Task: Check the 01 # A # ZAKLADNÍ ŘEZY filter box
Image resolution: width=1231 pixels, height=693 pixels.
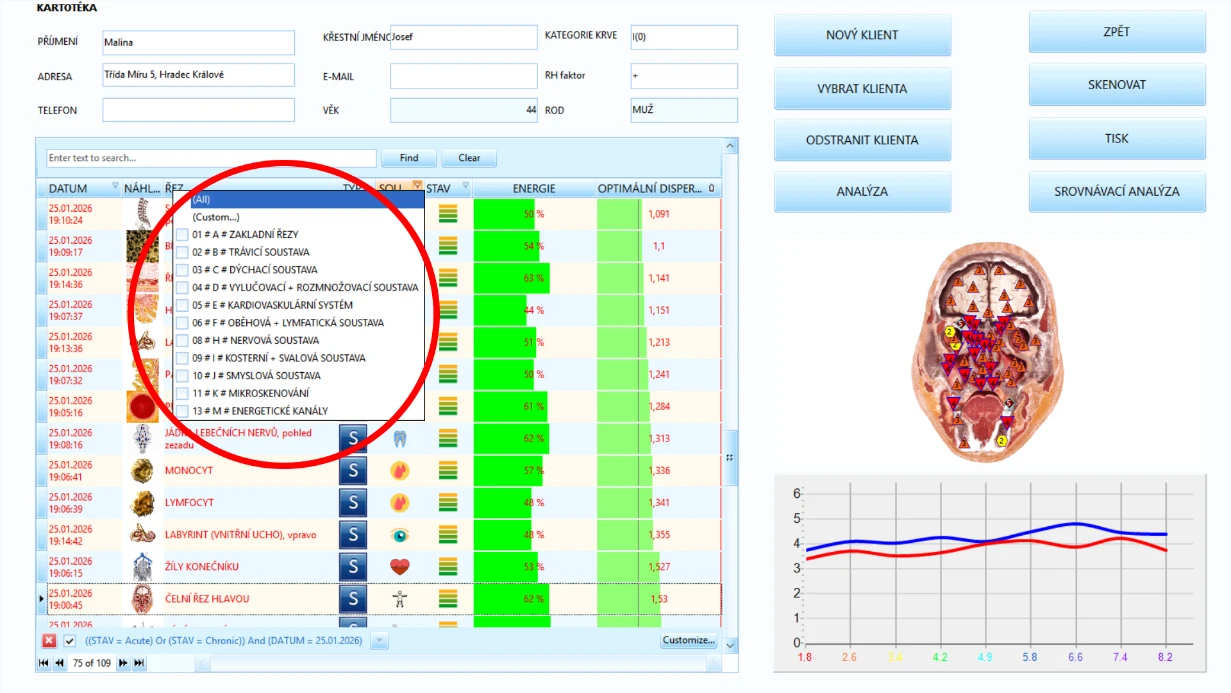Action: tap(182, 235)
